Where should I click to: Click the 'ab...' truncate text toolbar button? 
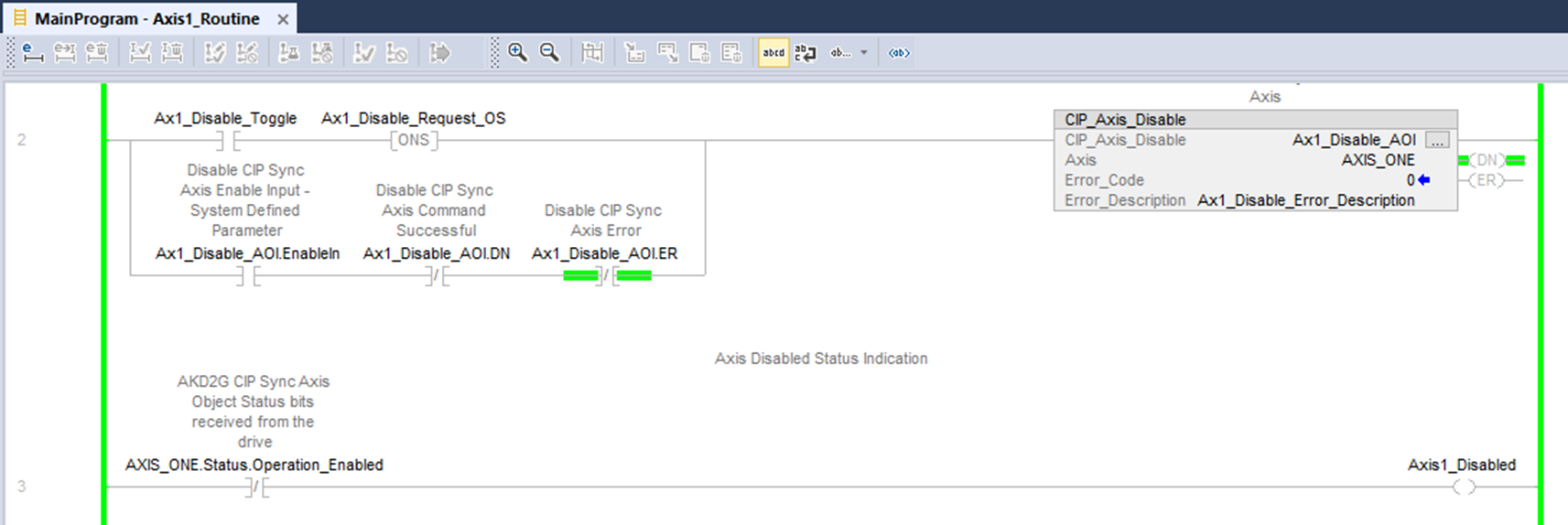point(840,53)
